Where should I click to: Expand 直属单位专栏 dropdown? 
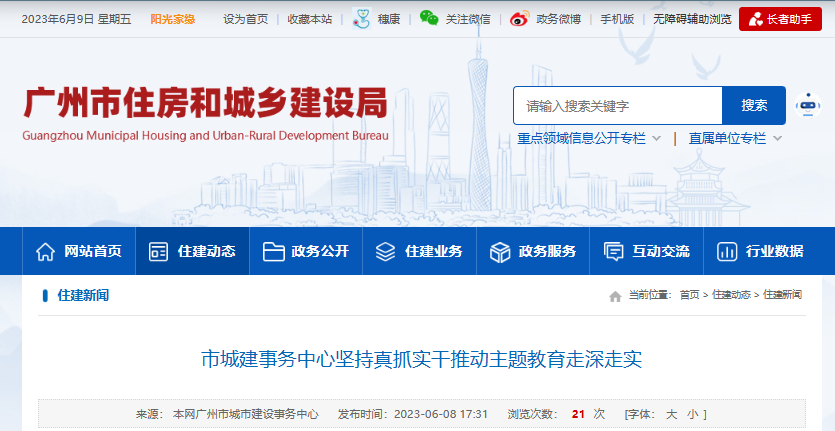777,139
